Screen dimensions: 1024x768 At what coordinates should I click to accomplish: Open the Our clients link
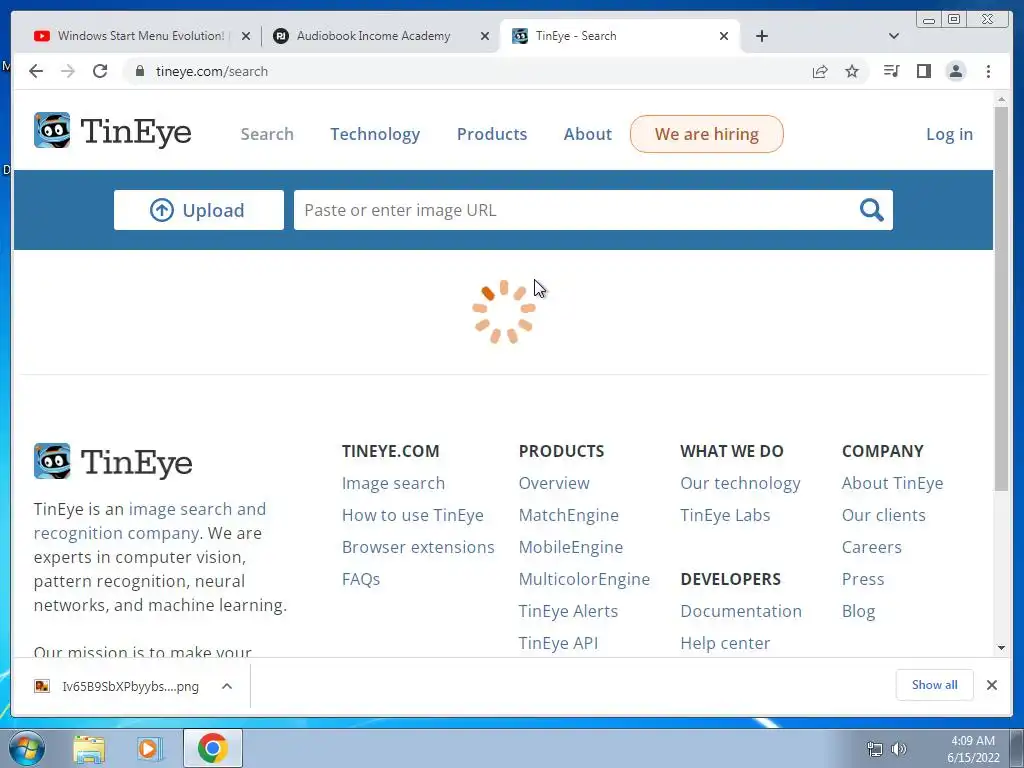point(884,515)
